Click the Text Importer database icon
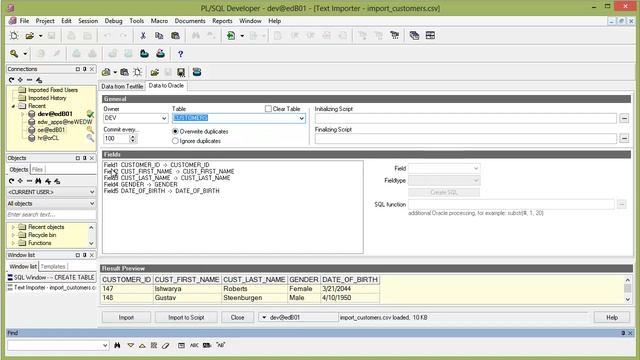The height and width of the screenshot is (360, 640). [197, 72]
